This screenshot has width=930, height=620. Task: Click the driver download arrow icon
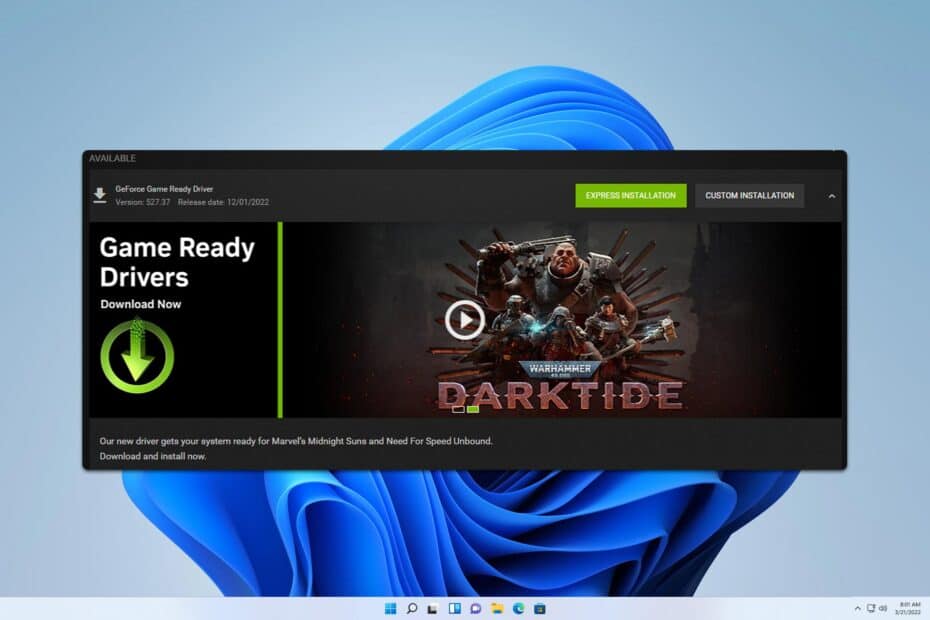100,195
